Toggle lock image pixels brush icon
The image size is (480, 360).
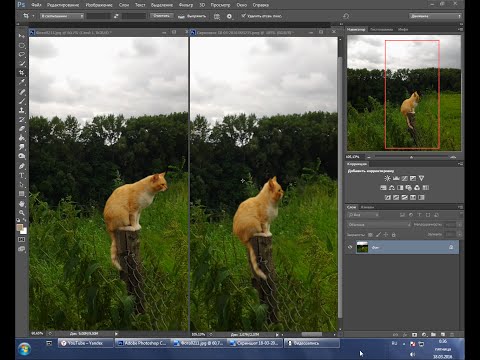378,235
